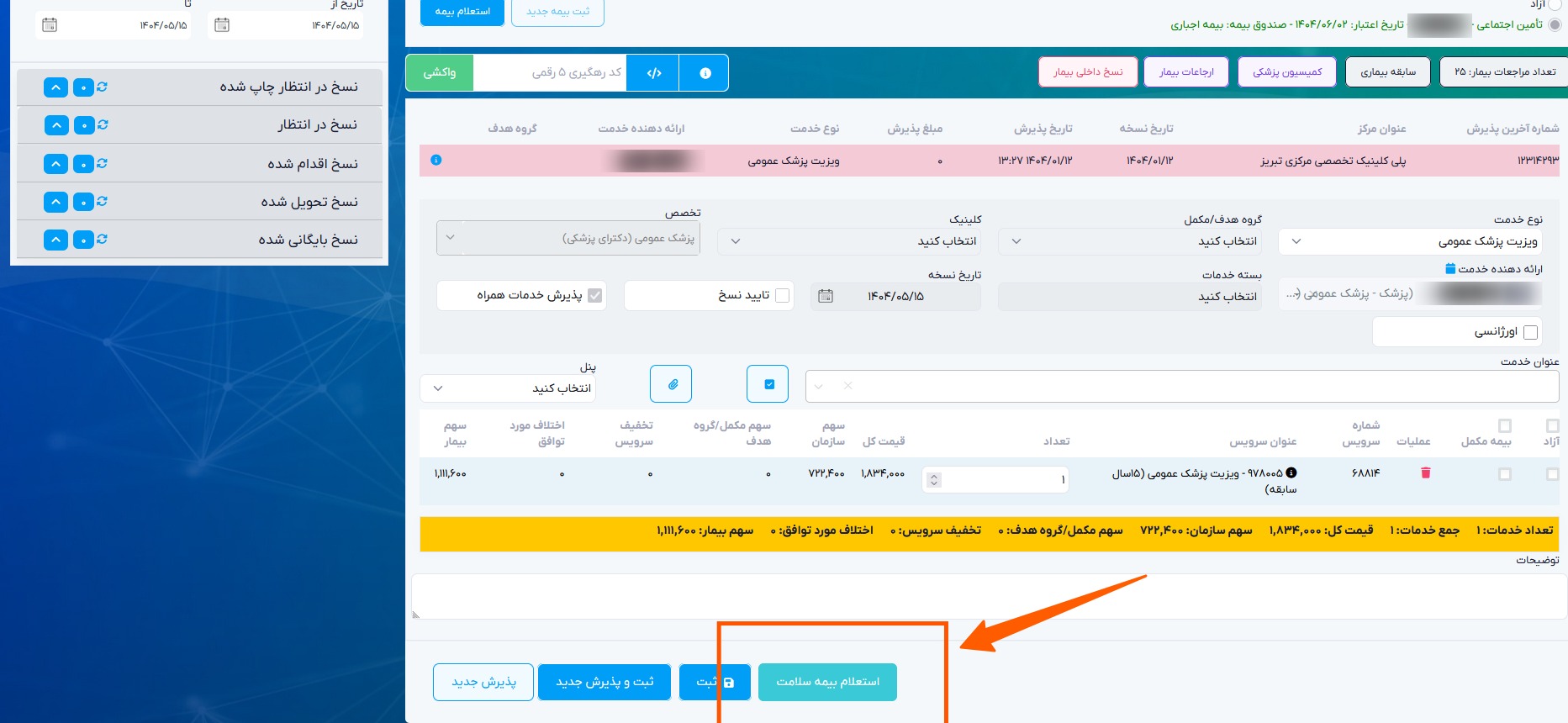The width and height of the screenshot is (1568, 723).
Task: Click the info icon in the pink admission row
Action: click(x=436, y=160)
